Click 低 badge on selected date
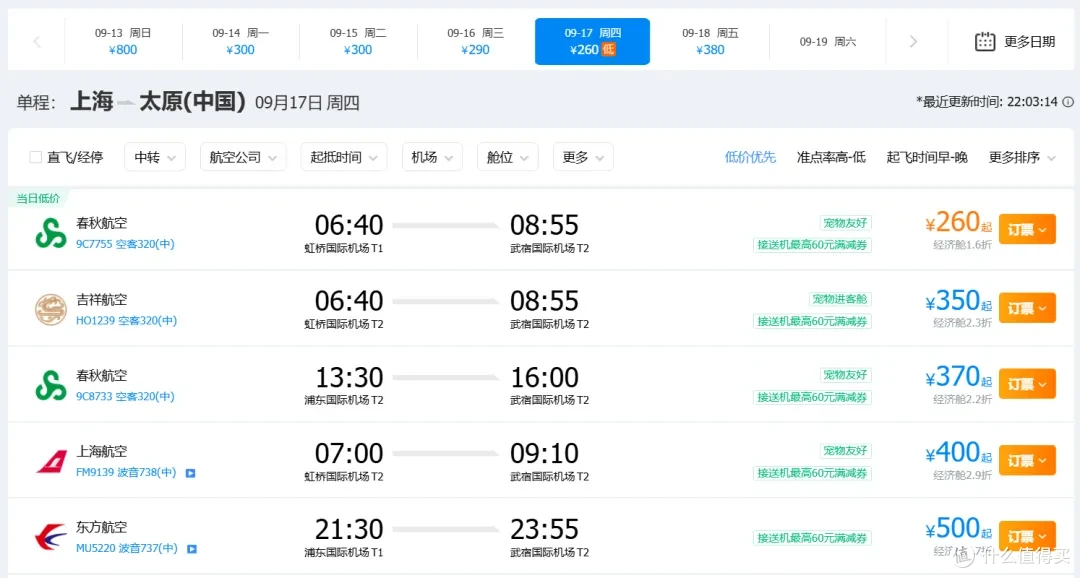Screen dimensions: 1080x578 (x=608, y=50)
